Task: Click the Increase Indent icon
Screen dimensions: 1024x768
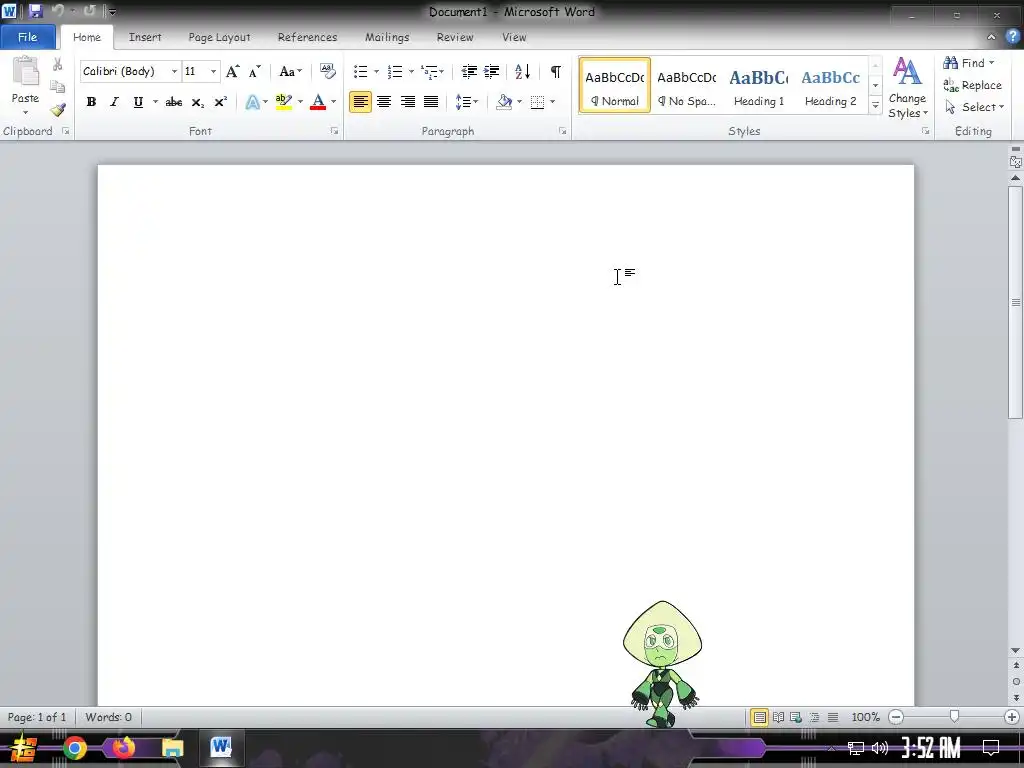Action: pos(492,71)
